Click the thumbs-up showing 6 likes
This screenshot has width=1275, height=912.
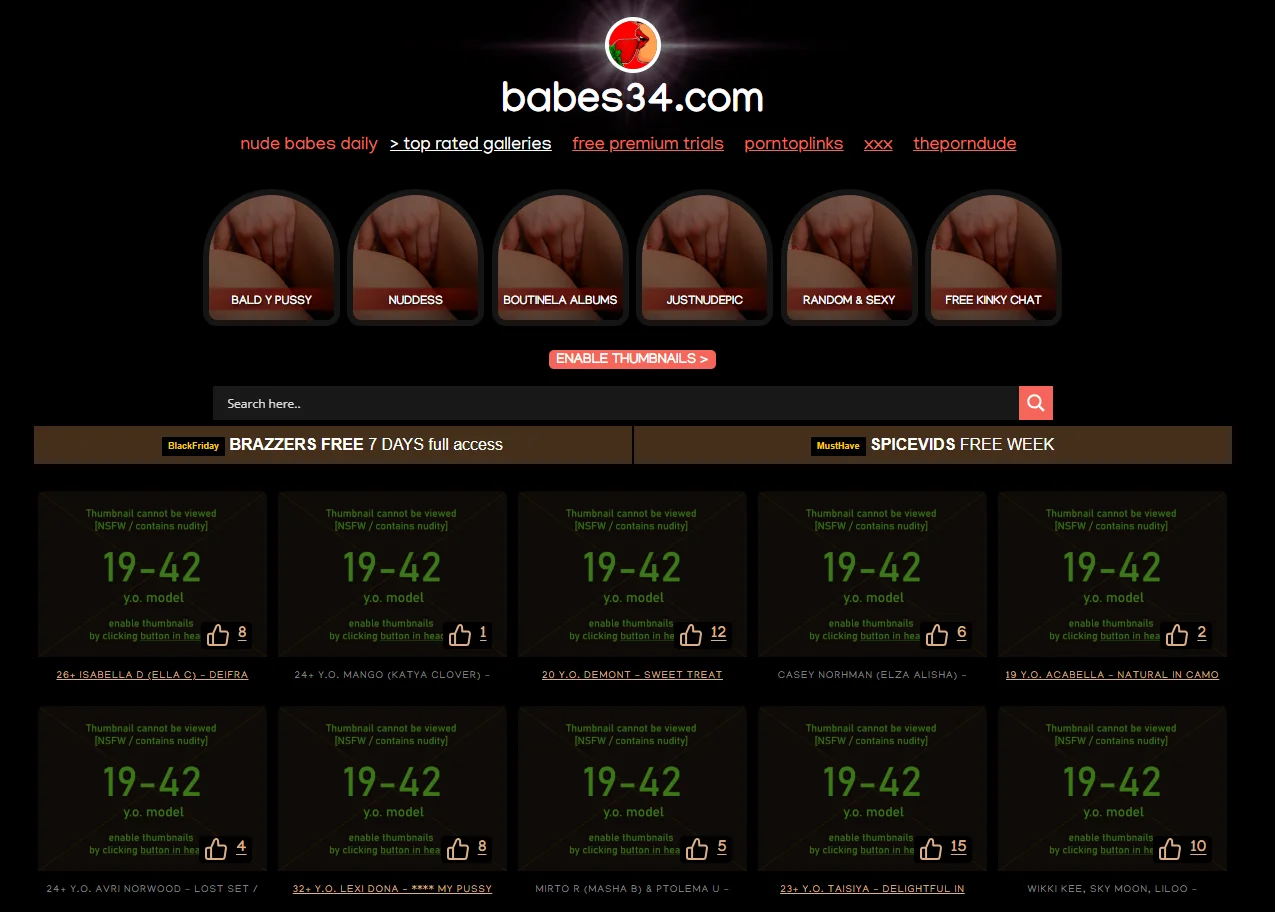(x=937, y=634)
